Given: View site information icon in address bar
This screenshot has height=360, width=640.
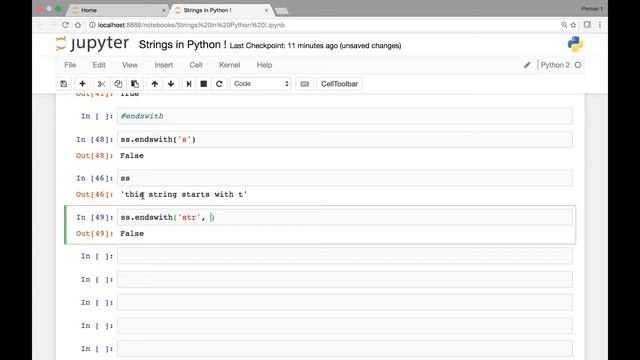Looking at the screenshot, I should tap(92, 25).
